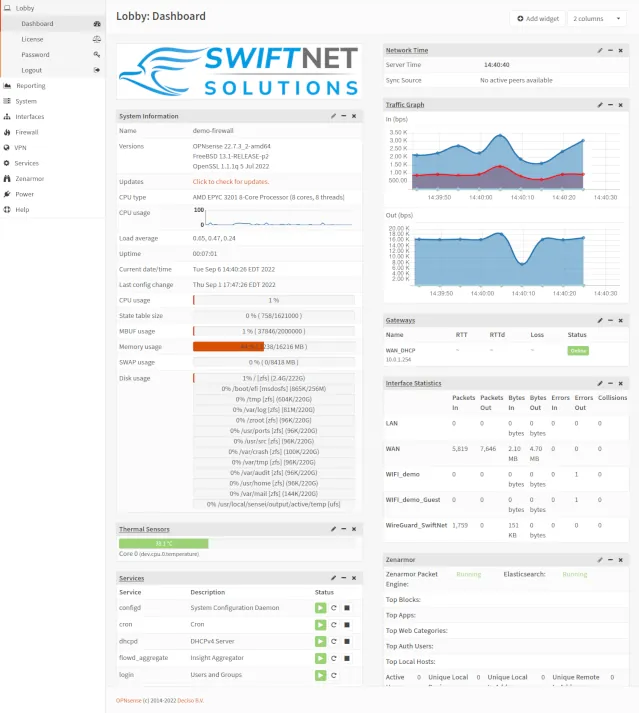Edit the Zenarmor widget

click(600, 560)
